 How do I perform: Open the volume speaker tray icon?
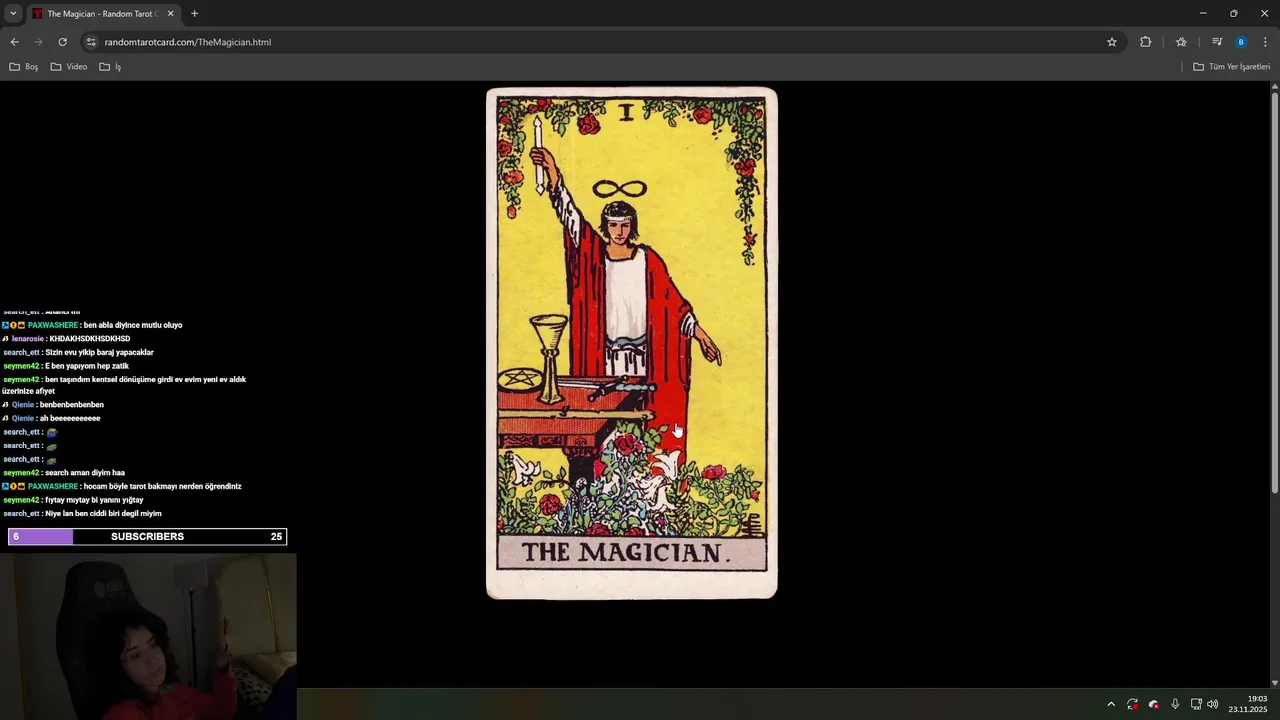tap(1213, 704)
